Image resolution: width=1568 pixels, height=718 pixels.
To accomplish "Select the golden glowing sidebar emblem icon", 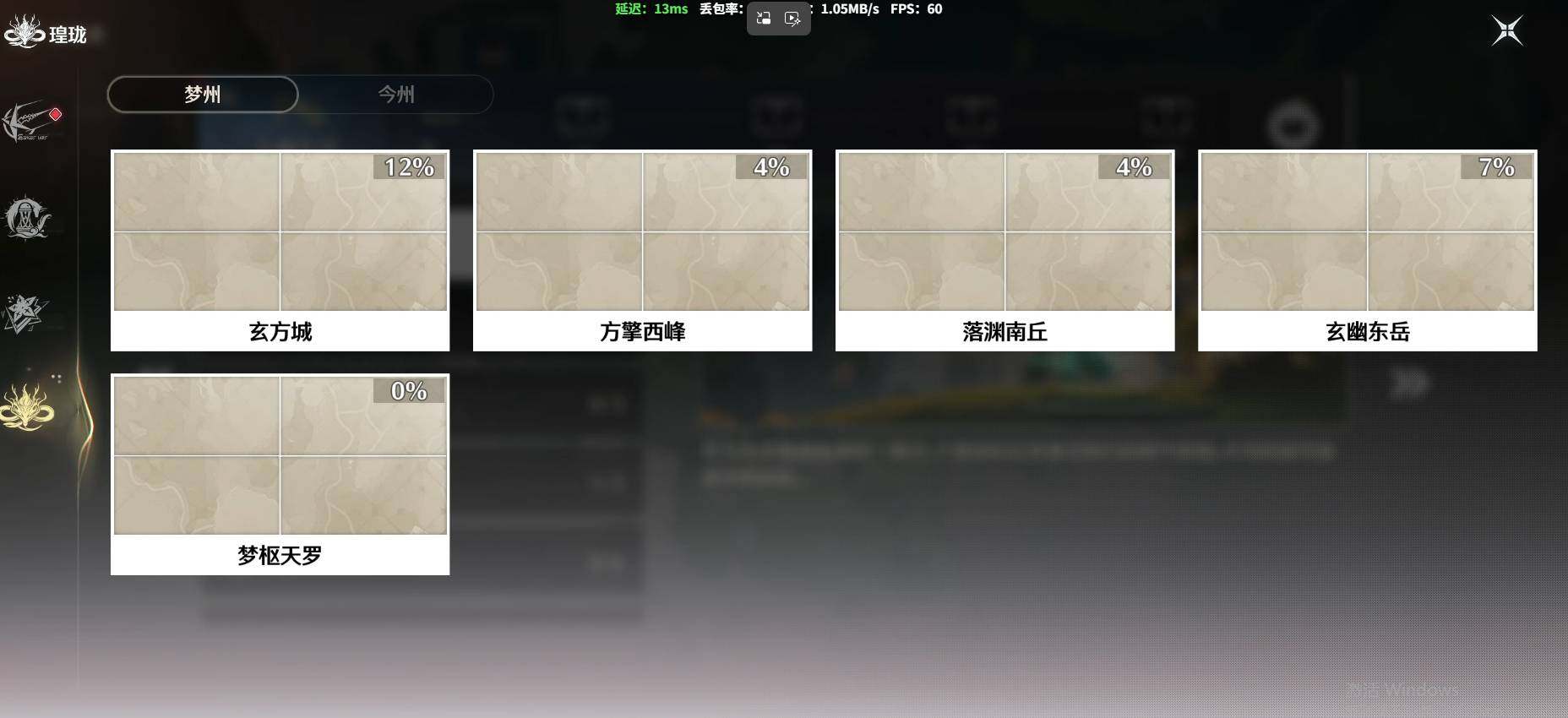I will 27,407.
